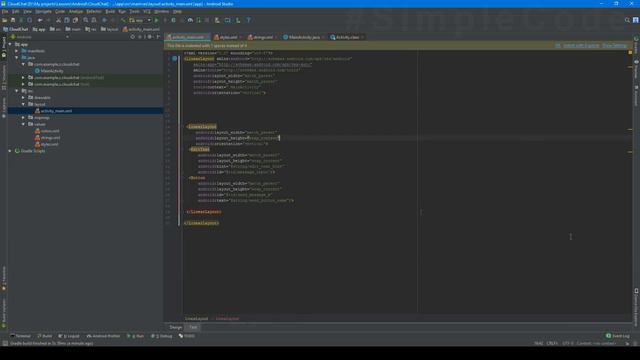Click the gutter icon beside LinearLayout line

click(x=174, y=59)
